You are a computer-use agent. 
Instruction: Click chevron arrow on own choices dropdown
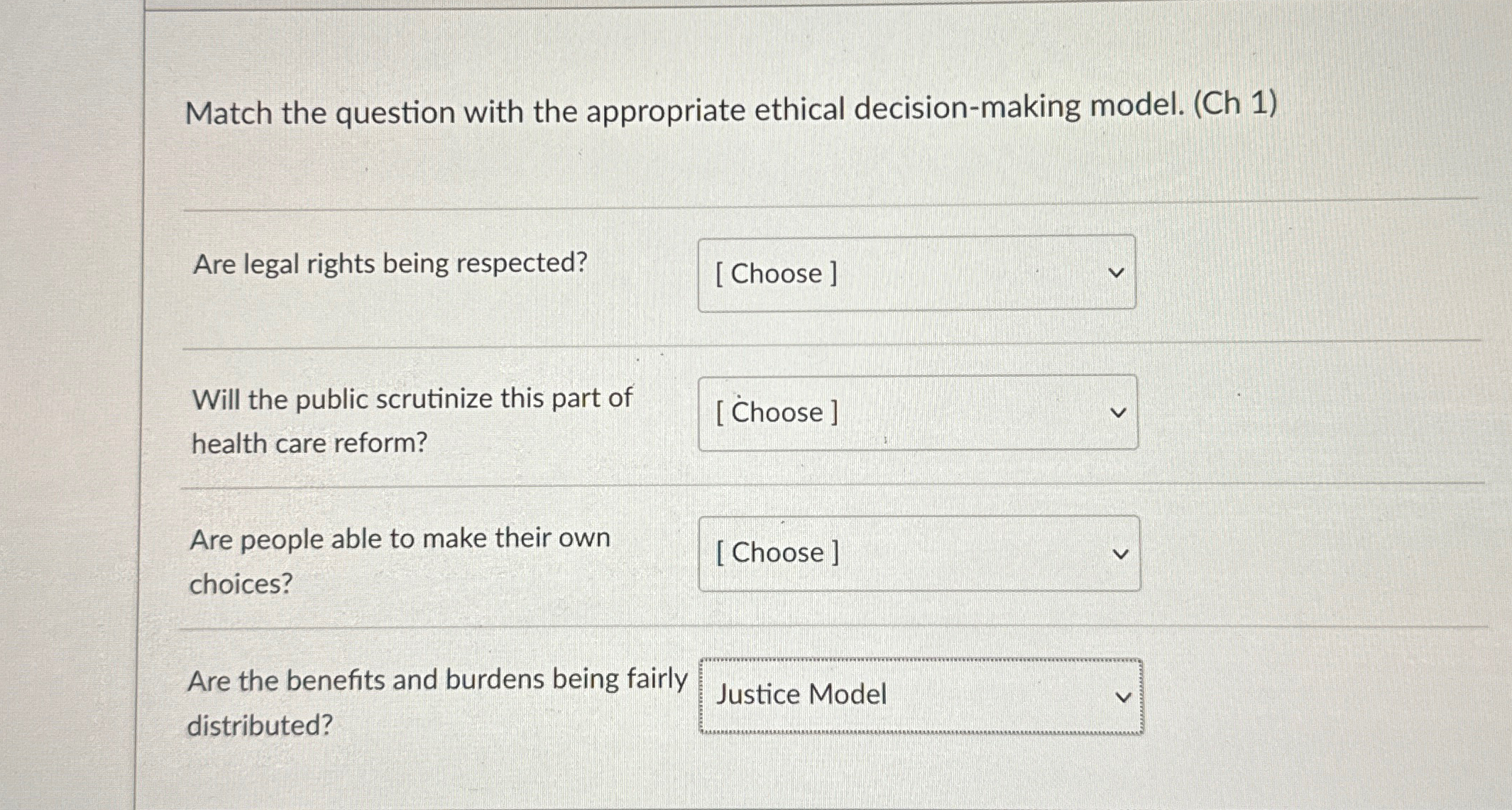point(1120,554)
